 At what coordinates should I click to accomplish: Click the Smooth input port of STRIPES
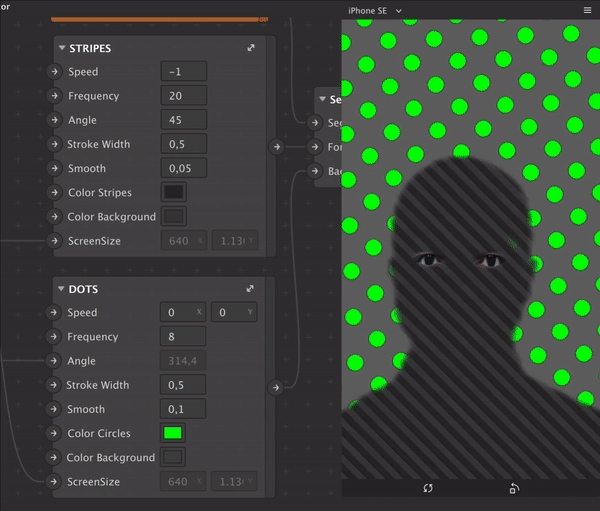55,168
